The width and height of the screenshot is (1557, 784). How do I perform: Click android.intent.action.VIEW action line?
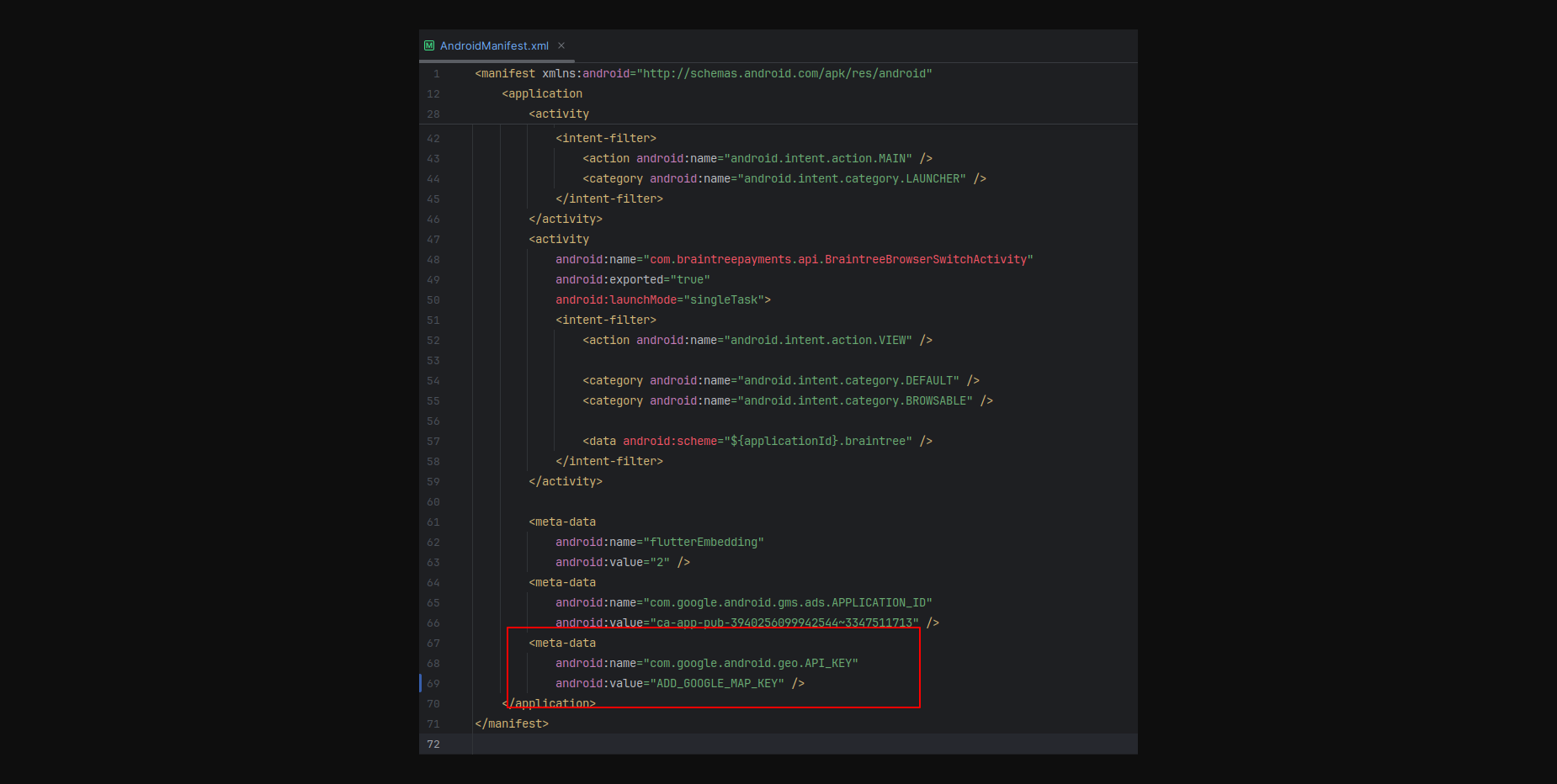(x=757, y=341)
